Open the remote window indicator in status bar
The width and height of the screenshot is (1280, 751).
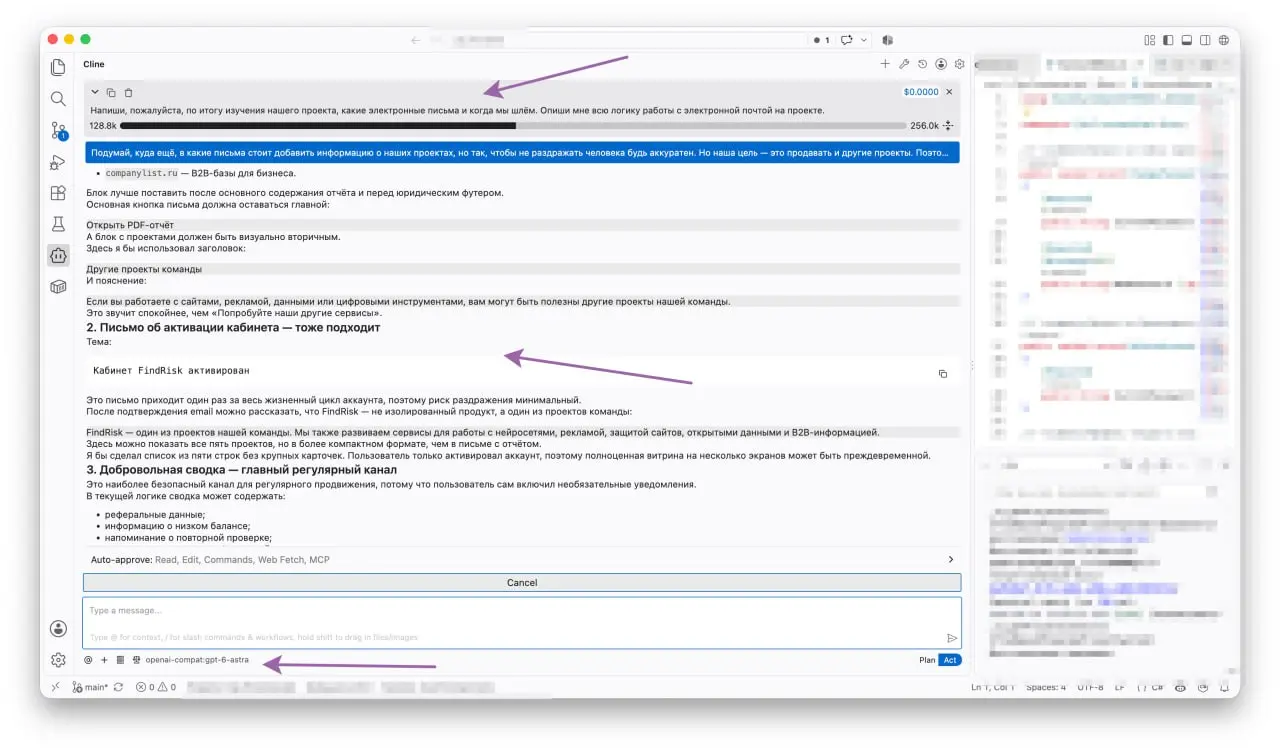[x=56, y=687]
